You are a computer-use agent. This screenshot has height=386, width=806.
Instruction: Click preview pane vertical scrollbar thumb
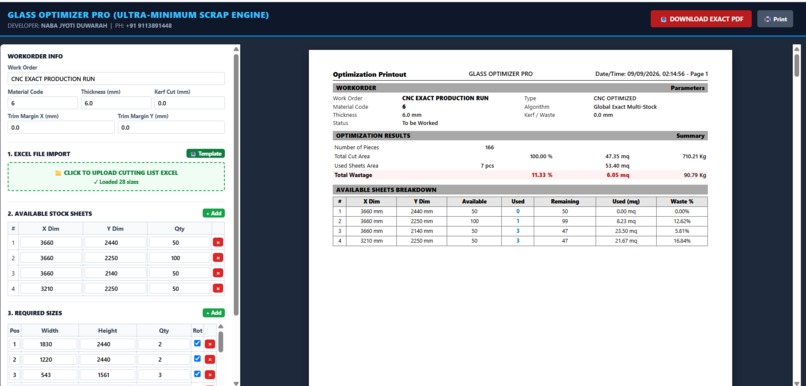point(797,65)
